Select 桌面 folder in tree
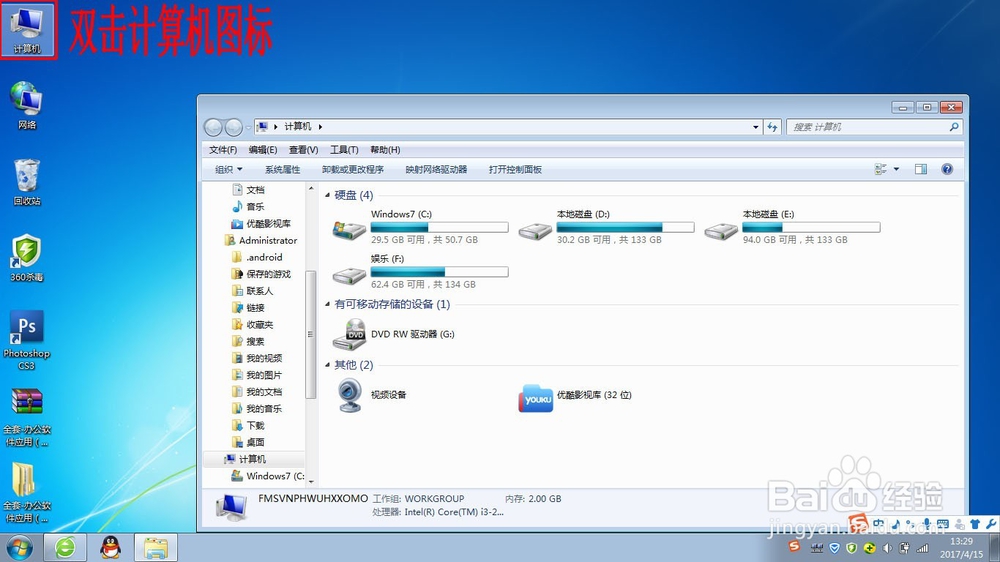The height and width of the screenshot is (562, 1000). click(x=249, y=443)
